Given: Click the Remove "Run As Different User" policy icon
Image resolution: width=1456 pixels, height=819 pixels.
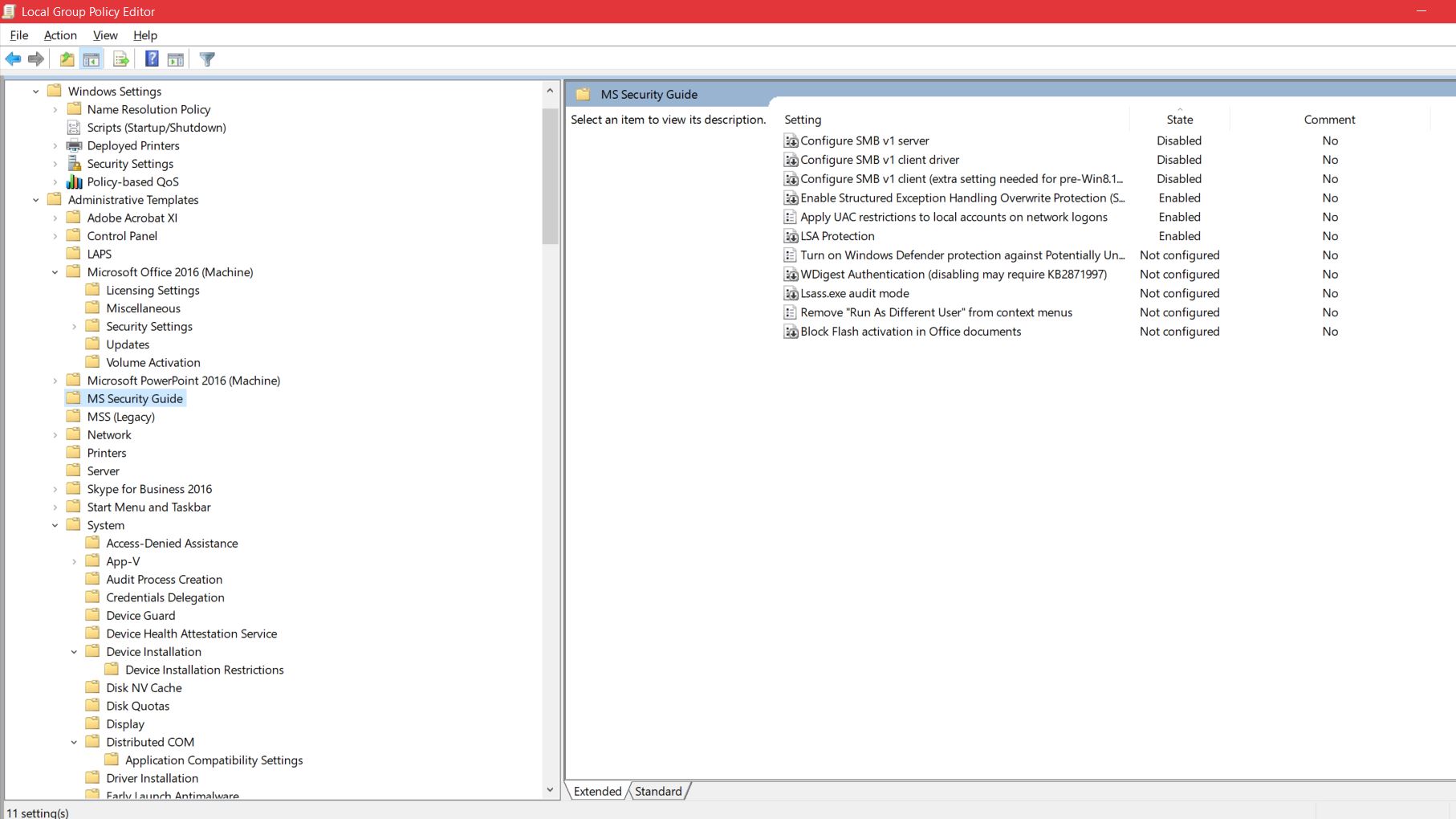Looking at the screenshot, I should coord(791,312).
